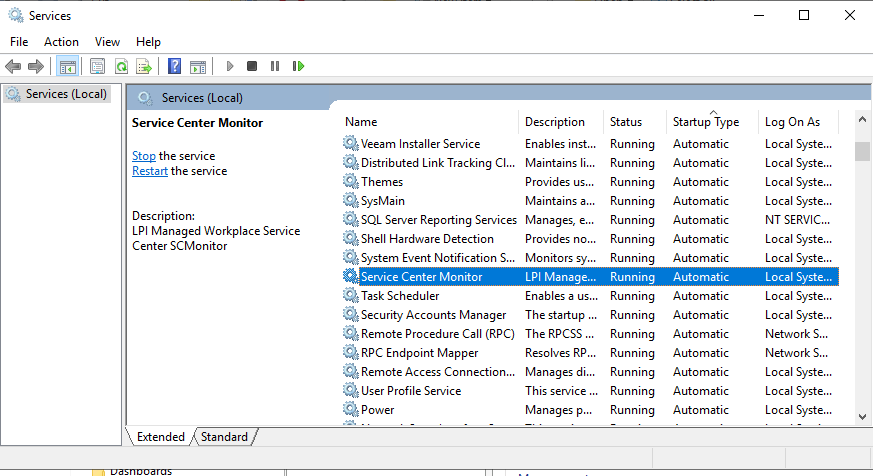Toggle the Show/Hide Action Pane icon

pyautogui.click(x=198, y=67)
